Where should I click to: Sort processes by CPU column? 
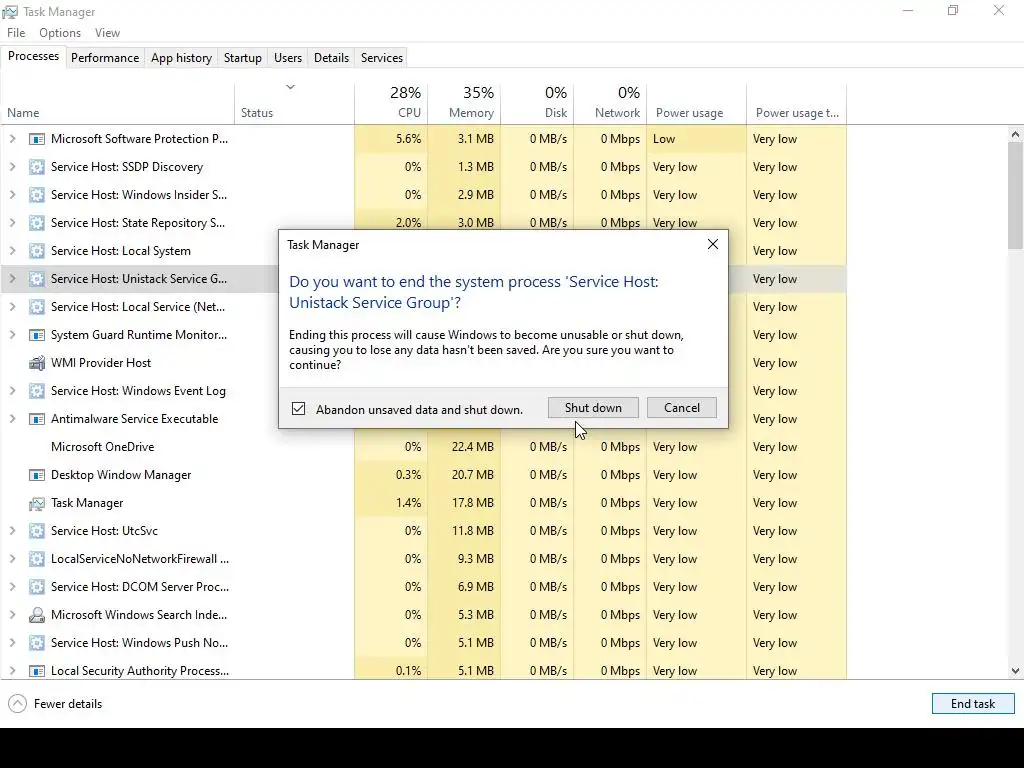point(391,103)
